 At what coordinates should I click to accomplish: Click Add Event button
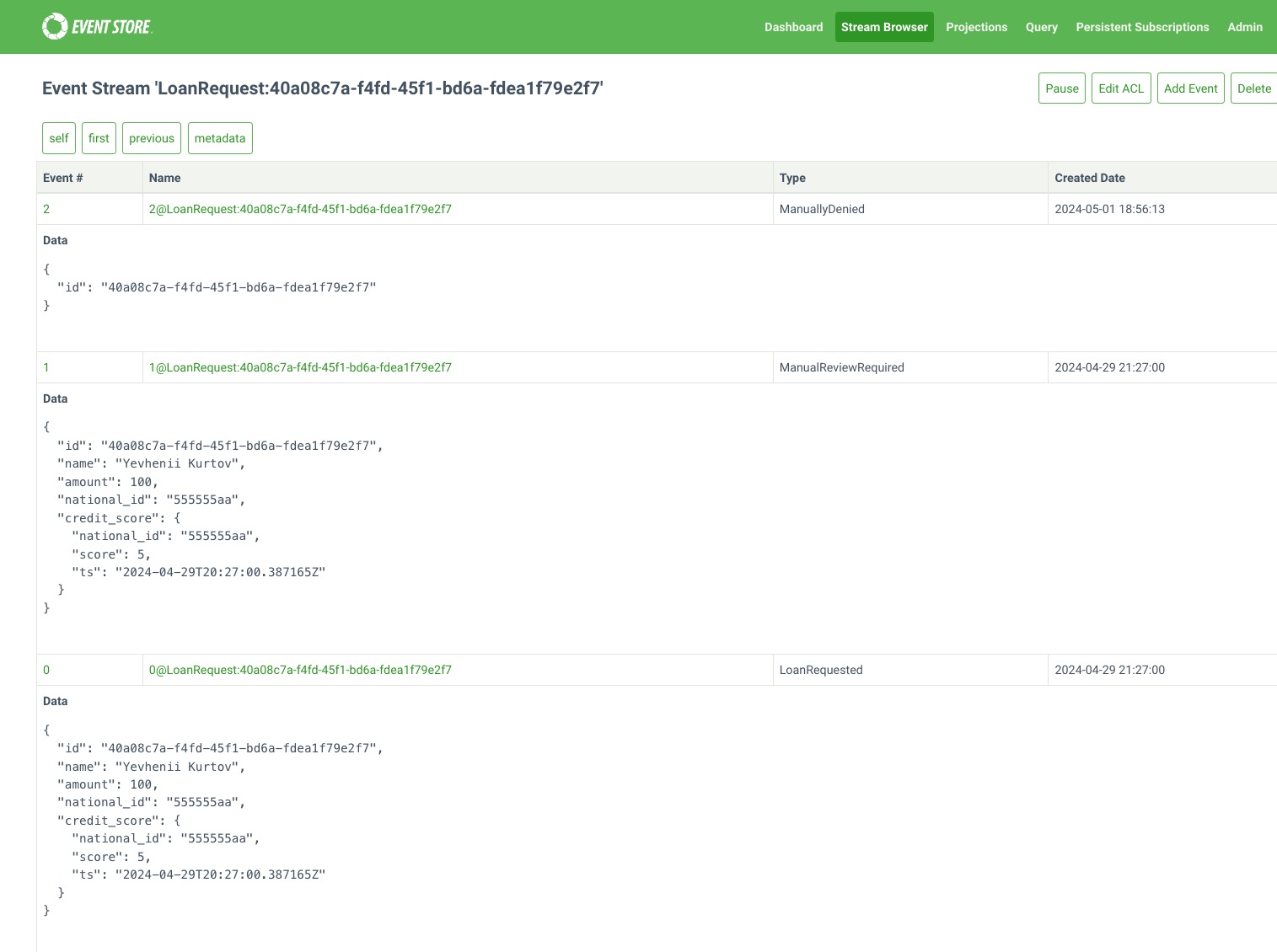(1190, 88)
